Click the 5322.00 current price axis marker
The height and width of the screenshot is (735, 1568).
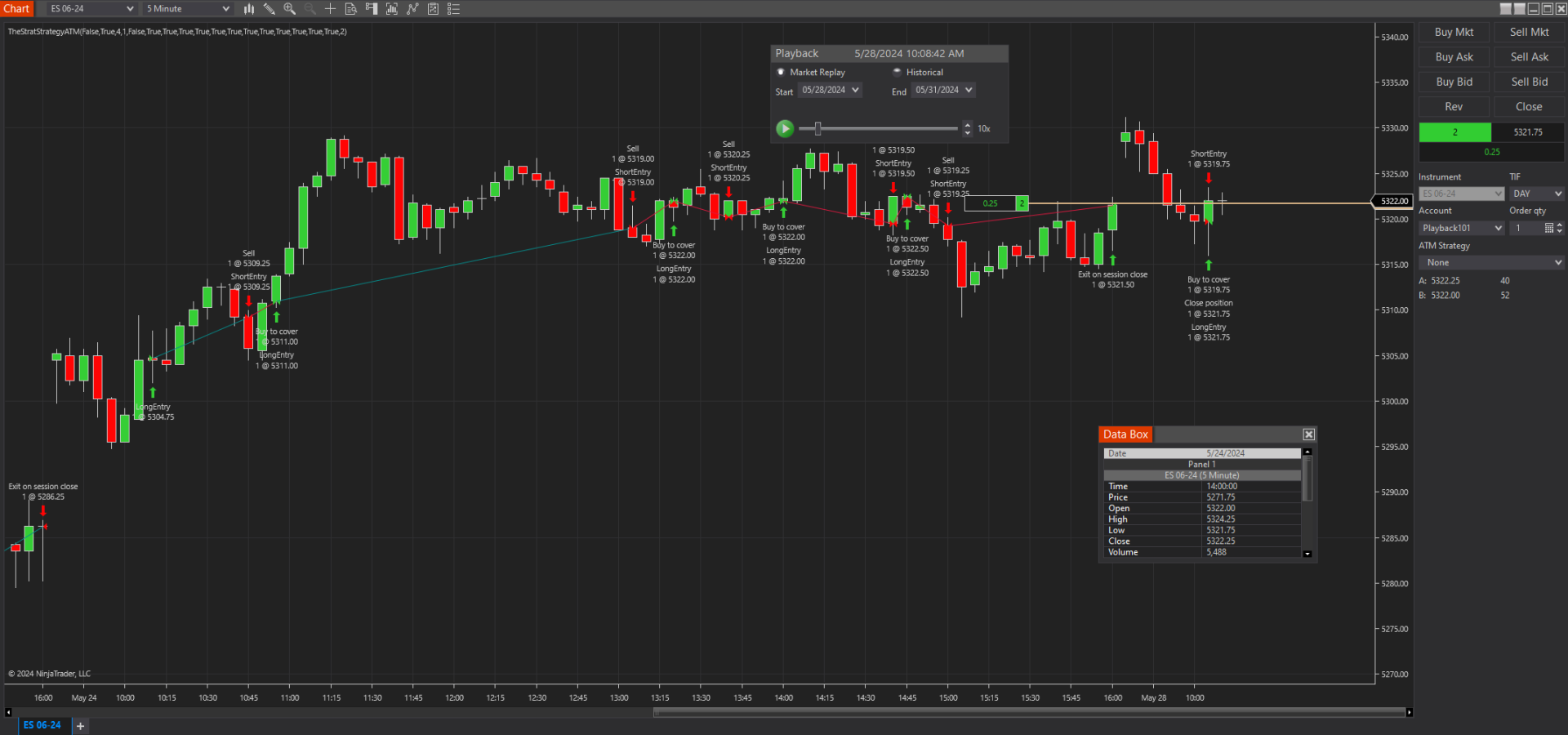(x=1394, y=201)
